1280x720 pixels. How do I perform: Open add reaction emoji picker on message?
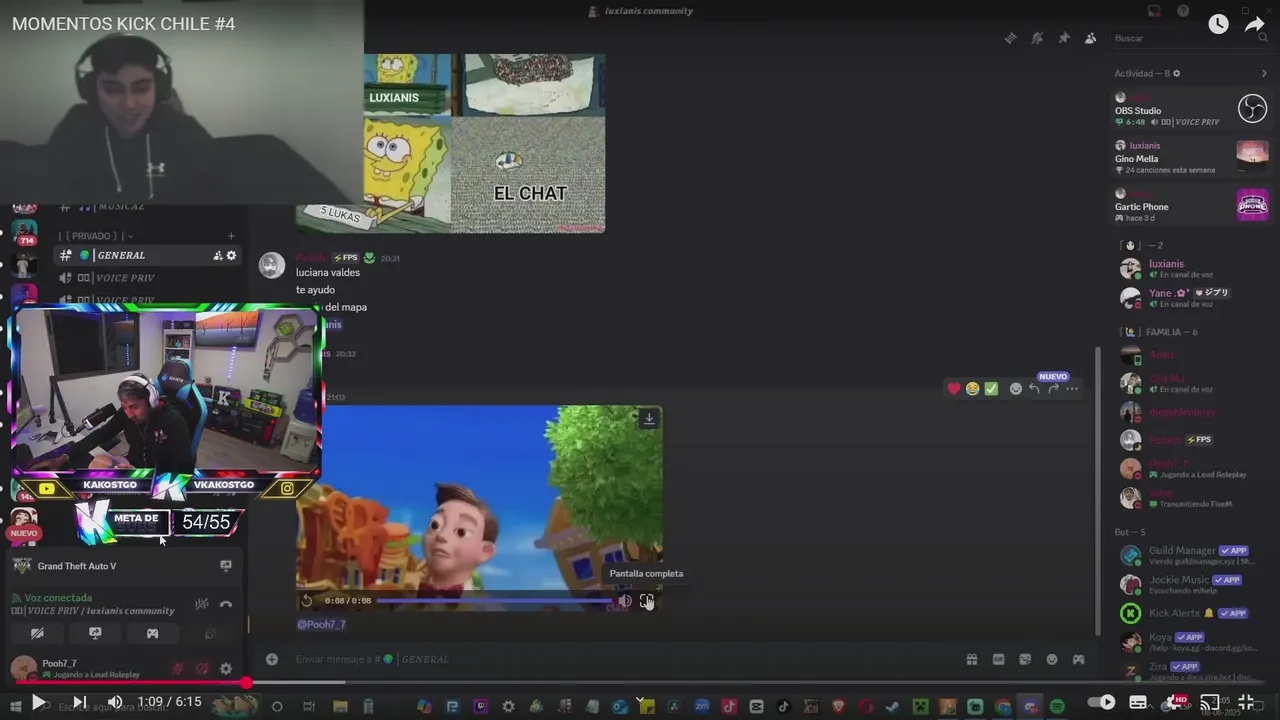pos(1016,388)
